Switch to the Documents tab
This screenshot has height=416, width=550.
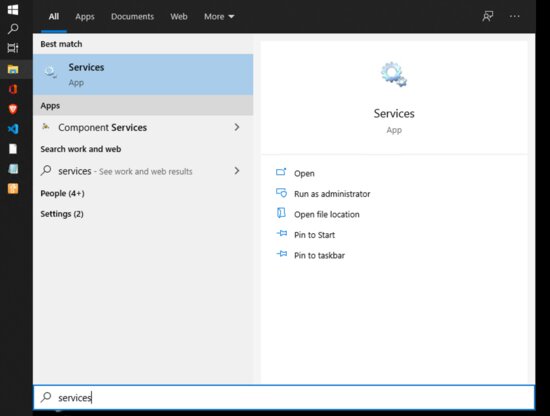point(132,16)
